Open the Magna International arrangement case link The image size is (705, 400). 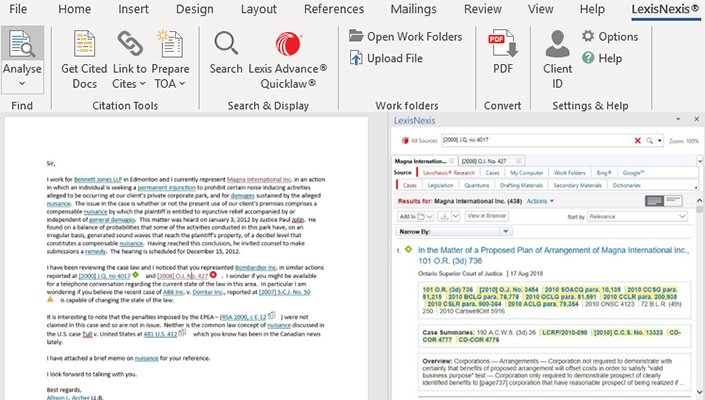553,255
